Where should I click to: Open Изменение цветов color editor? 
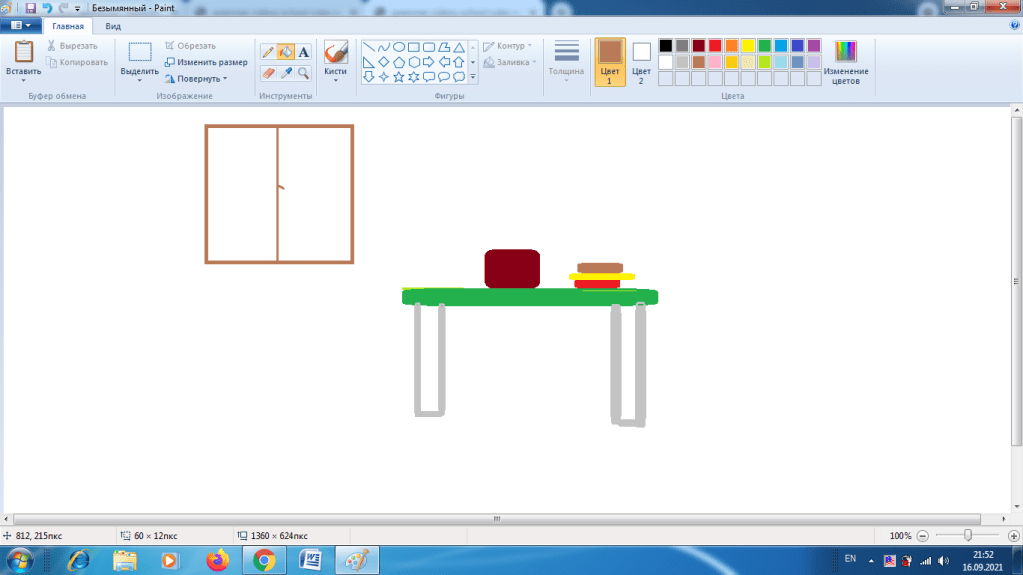click(x=846, y=61)
